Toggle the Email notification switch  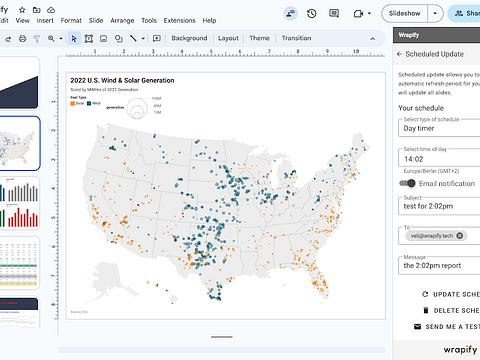[407, 183]
